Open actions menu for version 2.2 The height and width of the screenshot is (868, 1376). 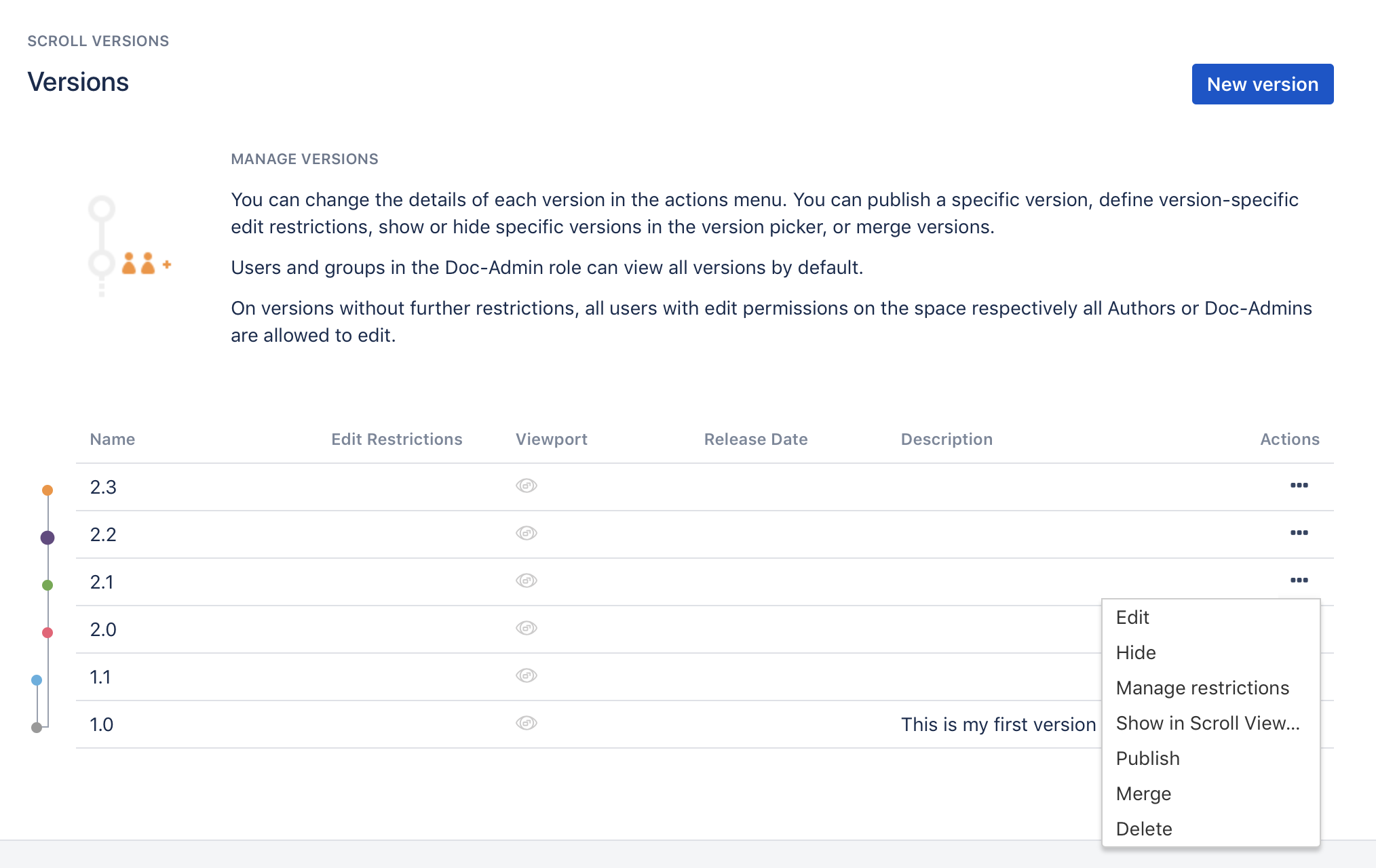pos(1299,533)
